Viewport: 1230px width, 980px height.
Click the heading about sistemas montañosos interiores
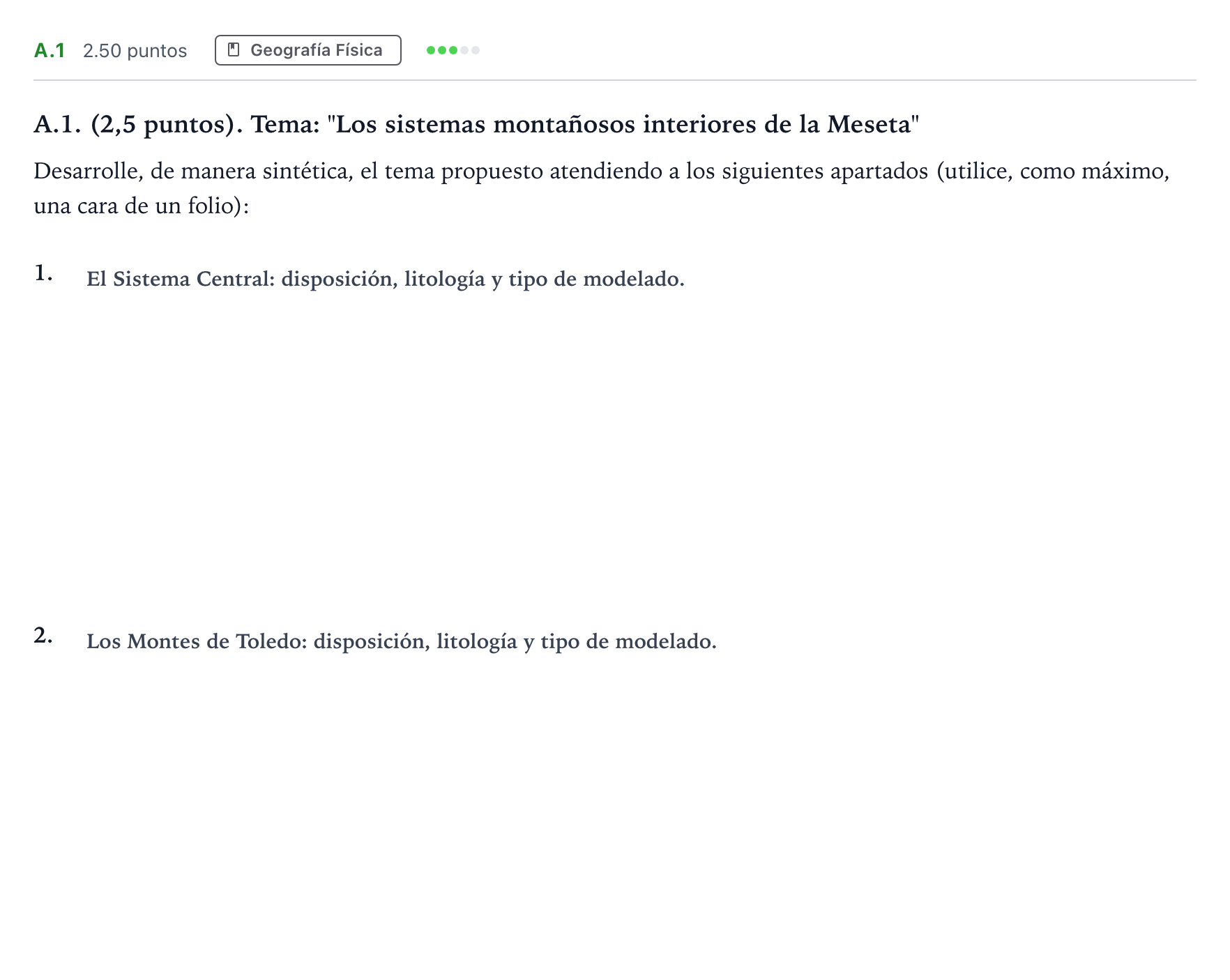477,124
